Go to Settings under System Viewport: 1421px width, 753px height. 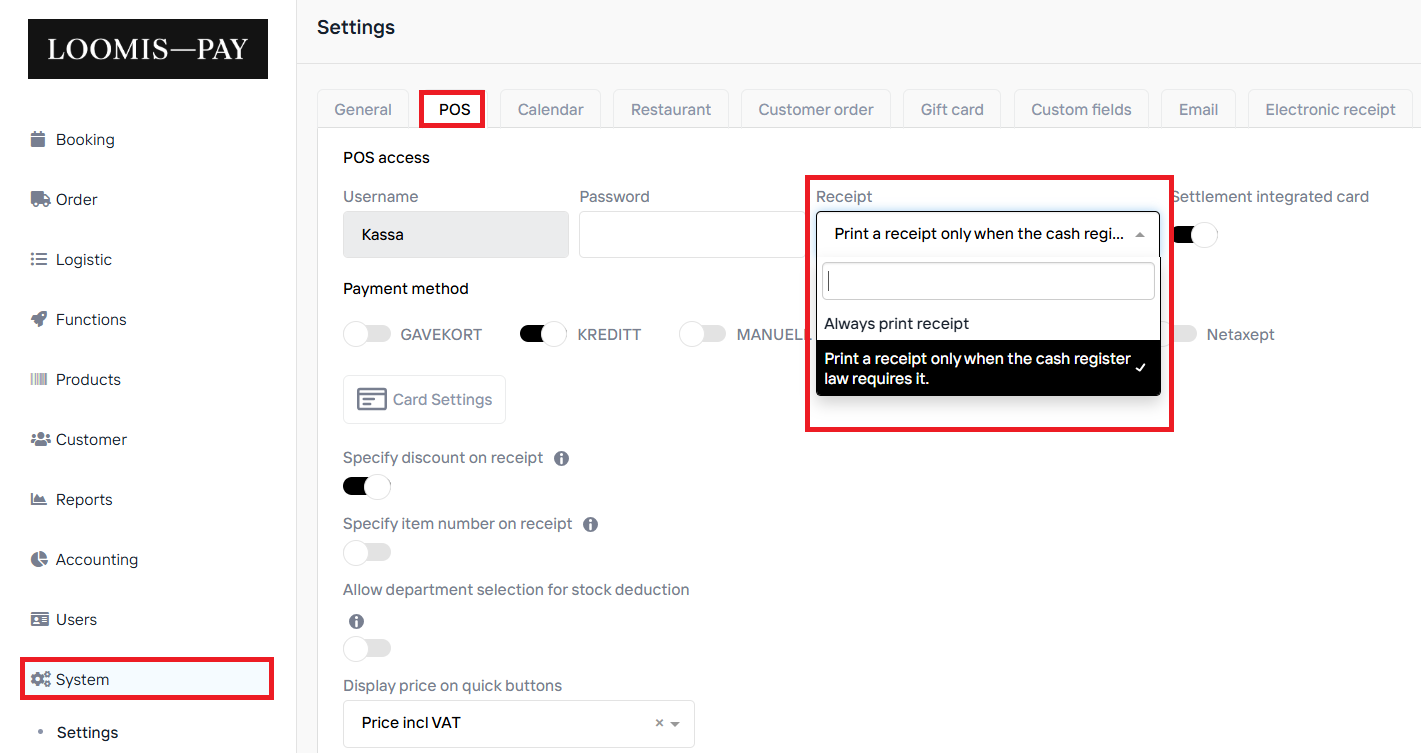(x=87, y=732)
